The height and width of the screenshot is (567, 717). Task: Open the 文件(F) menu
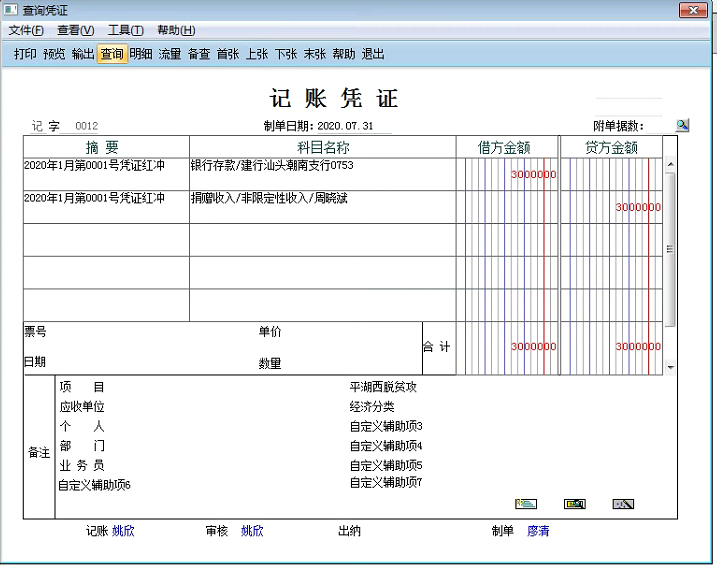point(26,31)
